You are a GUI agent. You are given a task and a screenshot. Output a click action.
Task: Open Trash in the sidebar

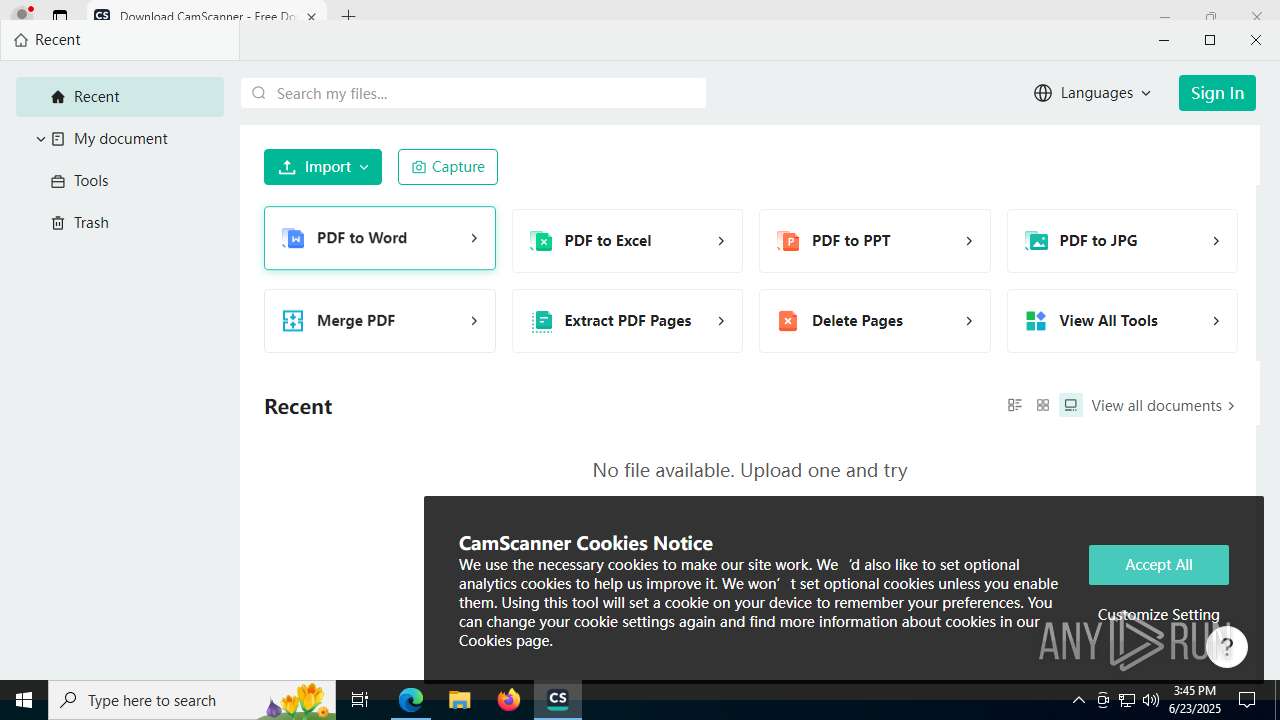(x=120, y=223)
